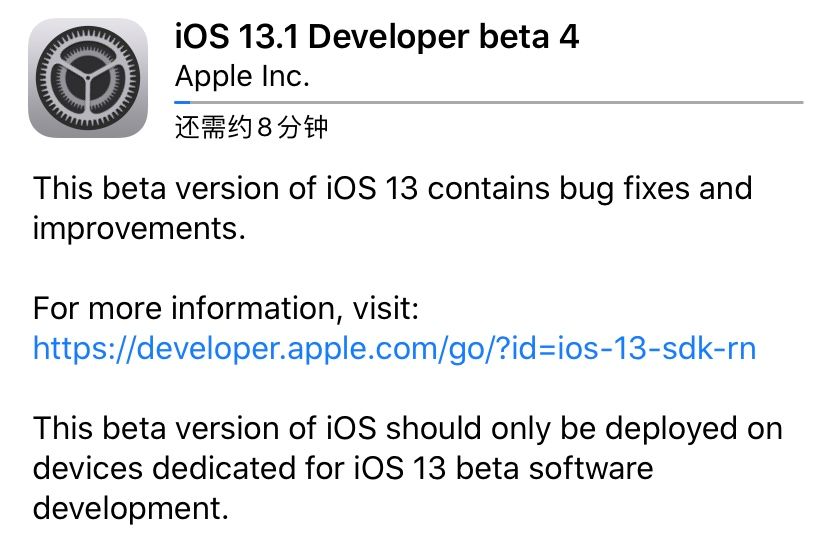Image resolution: width=828 pixels, height=544 pixels.
Task: Click the blue filled start of the progress bar
Action: coord(182,101)
